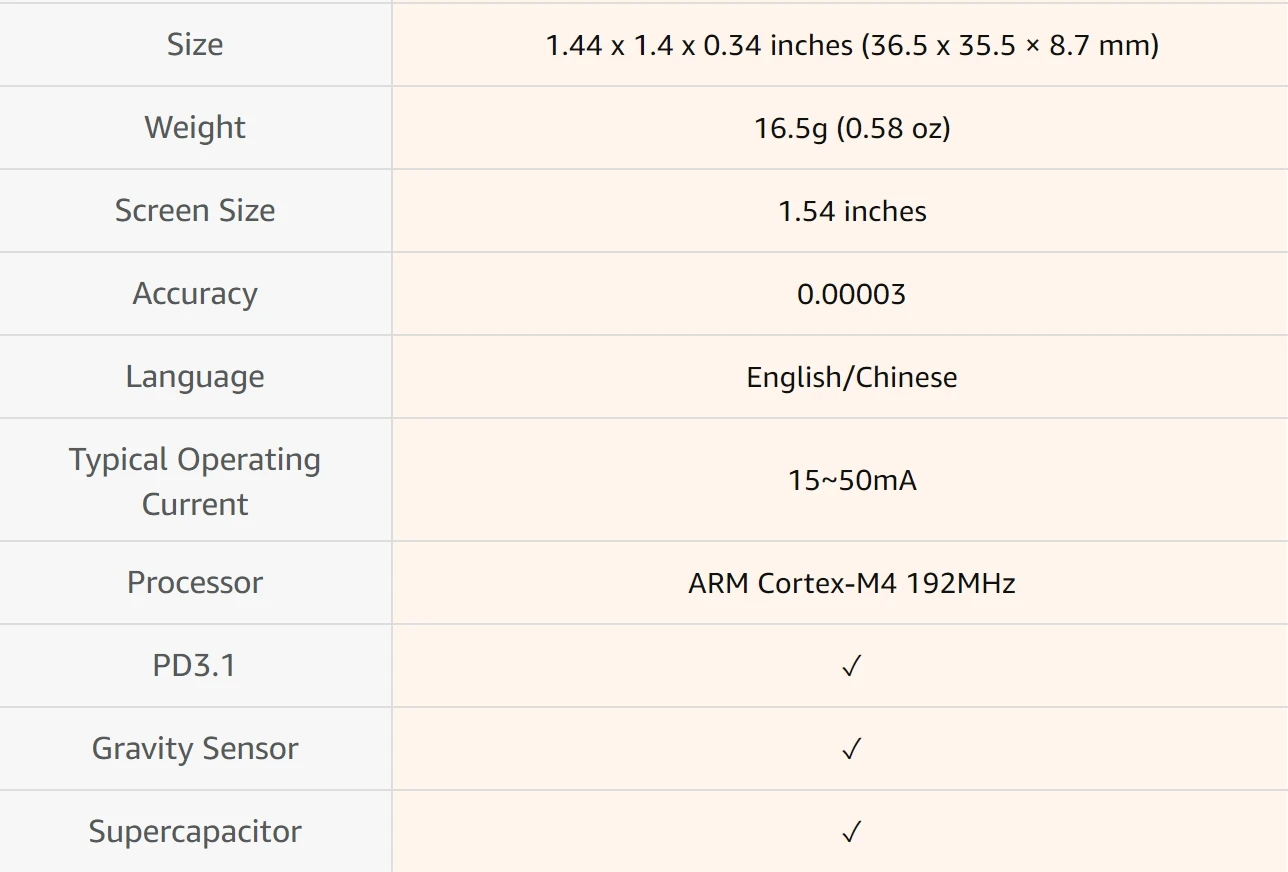The height and width of the screenshot is (872, 1288).
Task: Select the Weight row label
Action: [x=195, y=128]
